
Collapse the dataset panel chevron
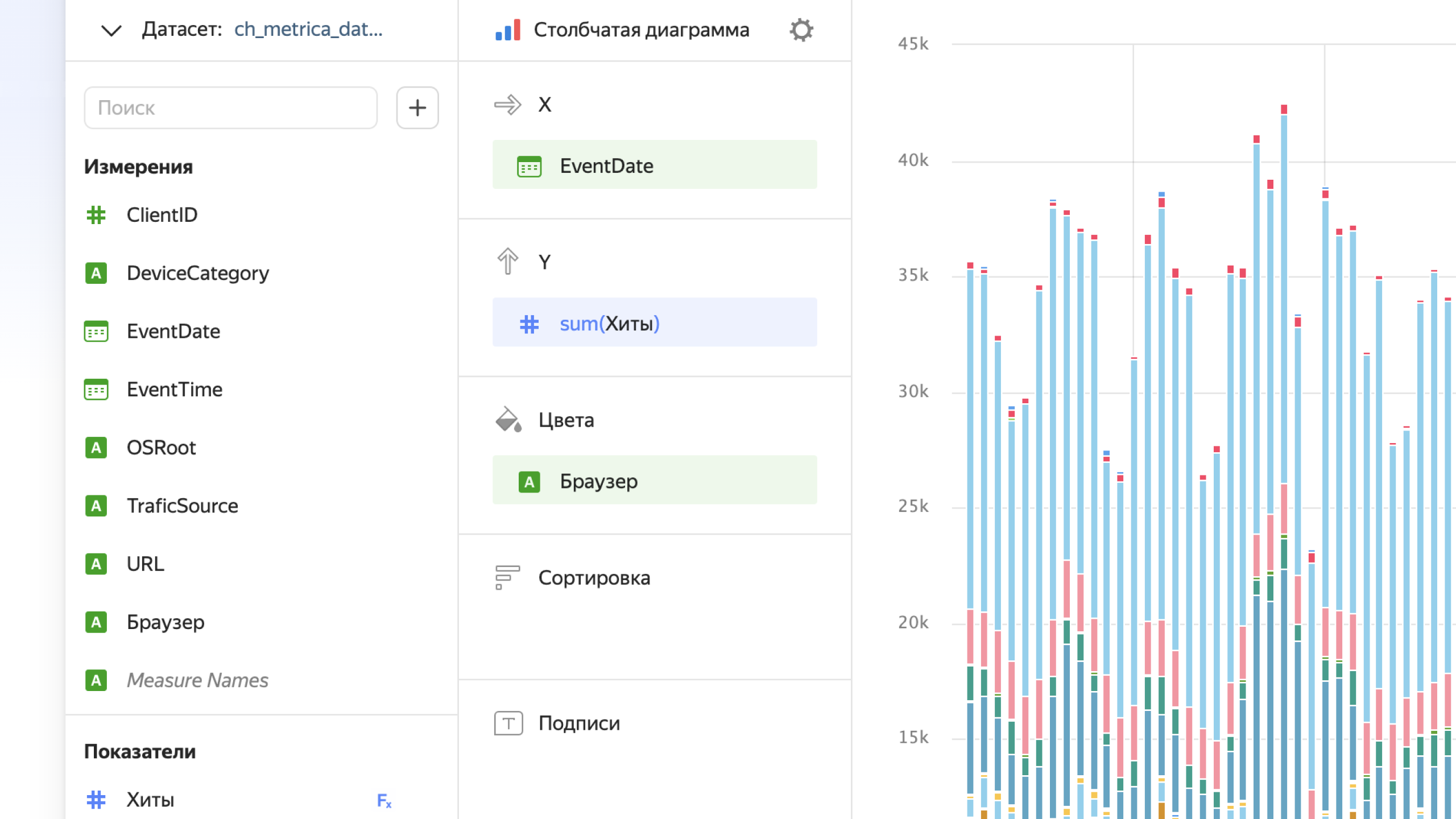111,30
